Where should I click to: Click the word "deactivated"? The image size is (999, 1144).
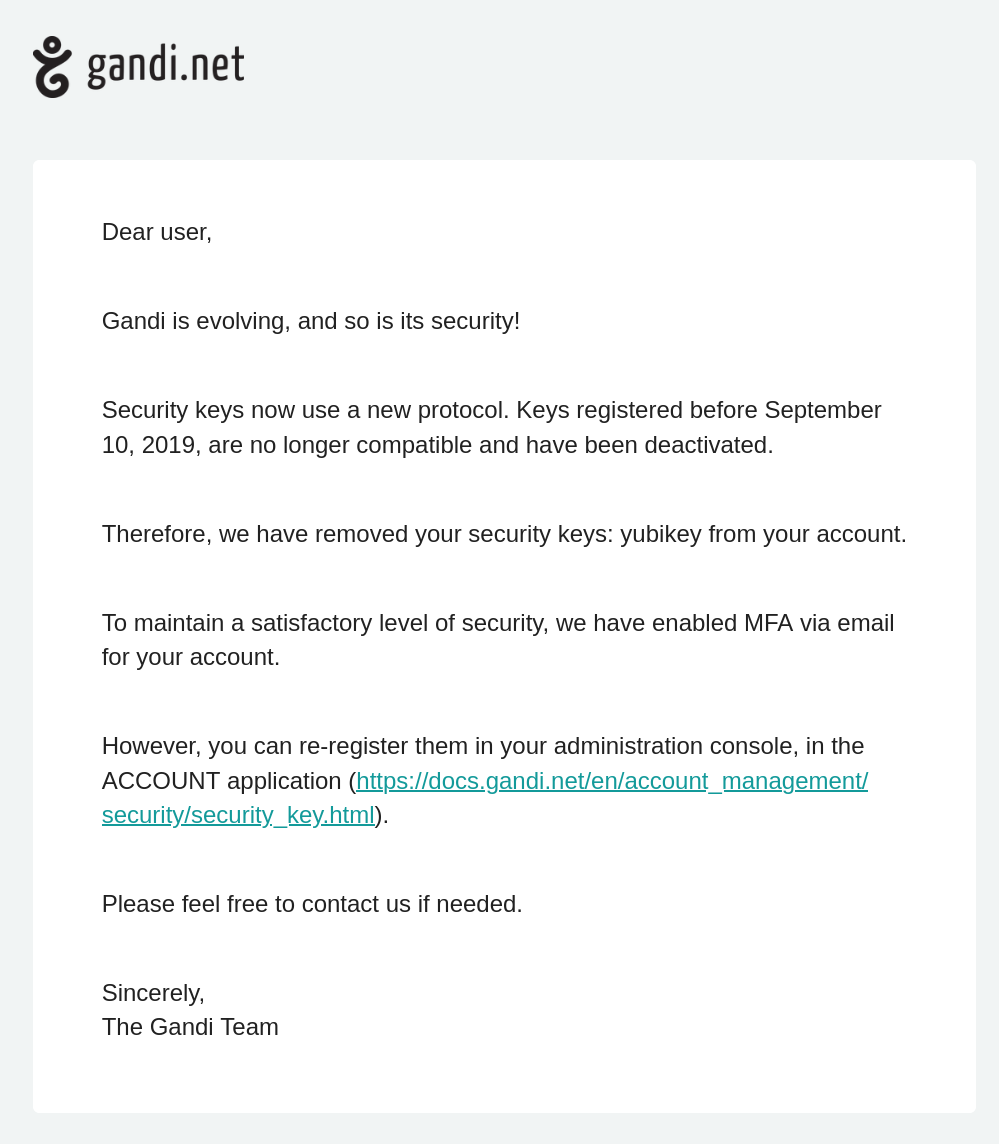pos(706,445)
